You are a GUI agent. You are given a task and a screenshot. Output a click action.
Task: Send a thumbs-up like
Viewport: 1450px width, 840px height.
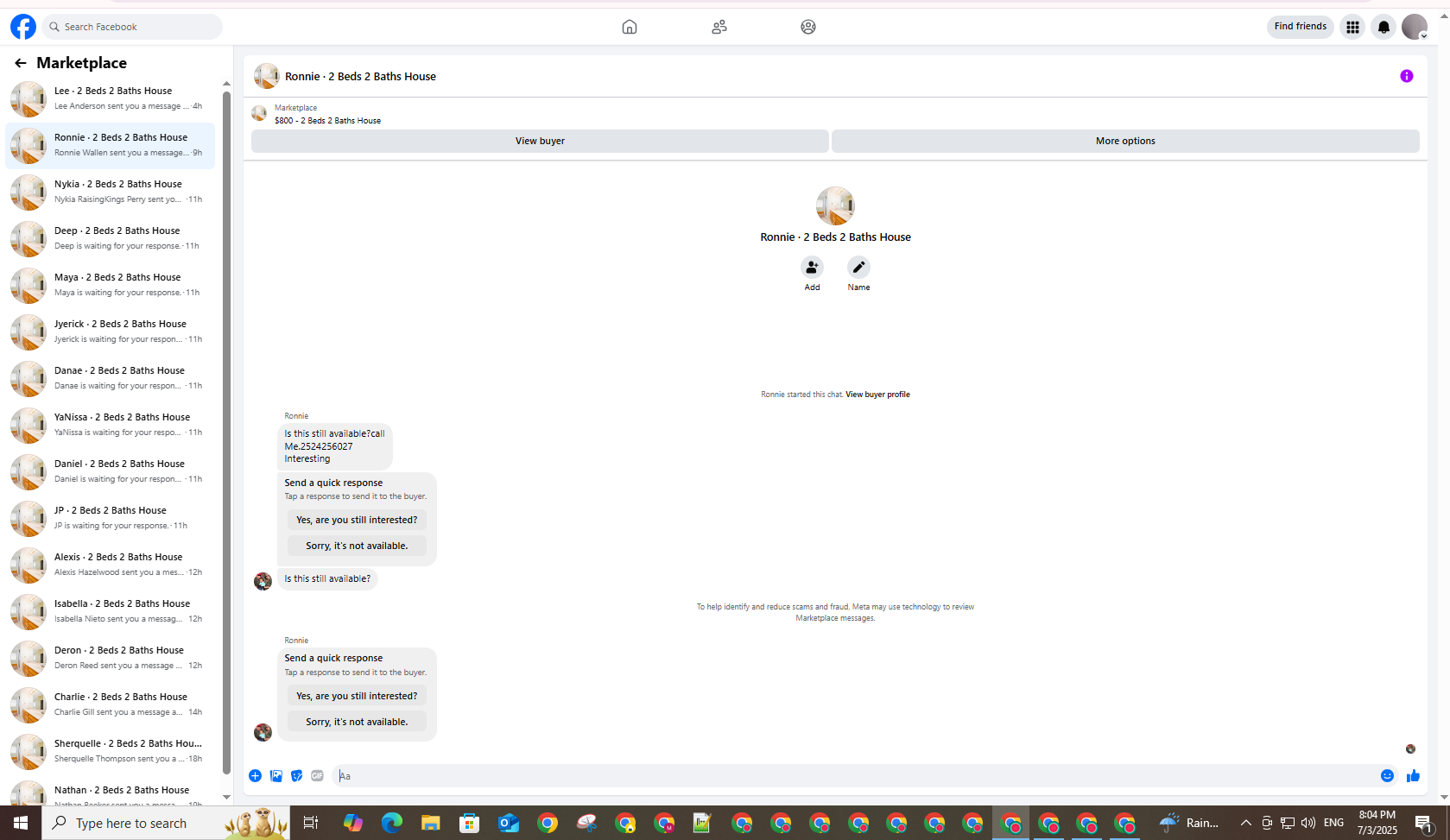click(x=1413, y=776)
